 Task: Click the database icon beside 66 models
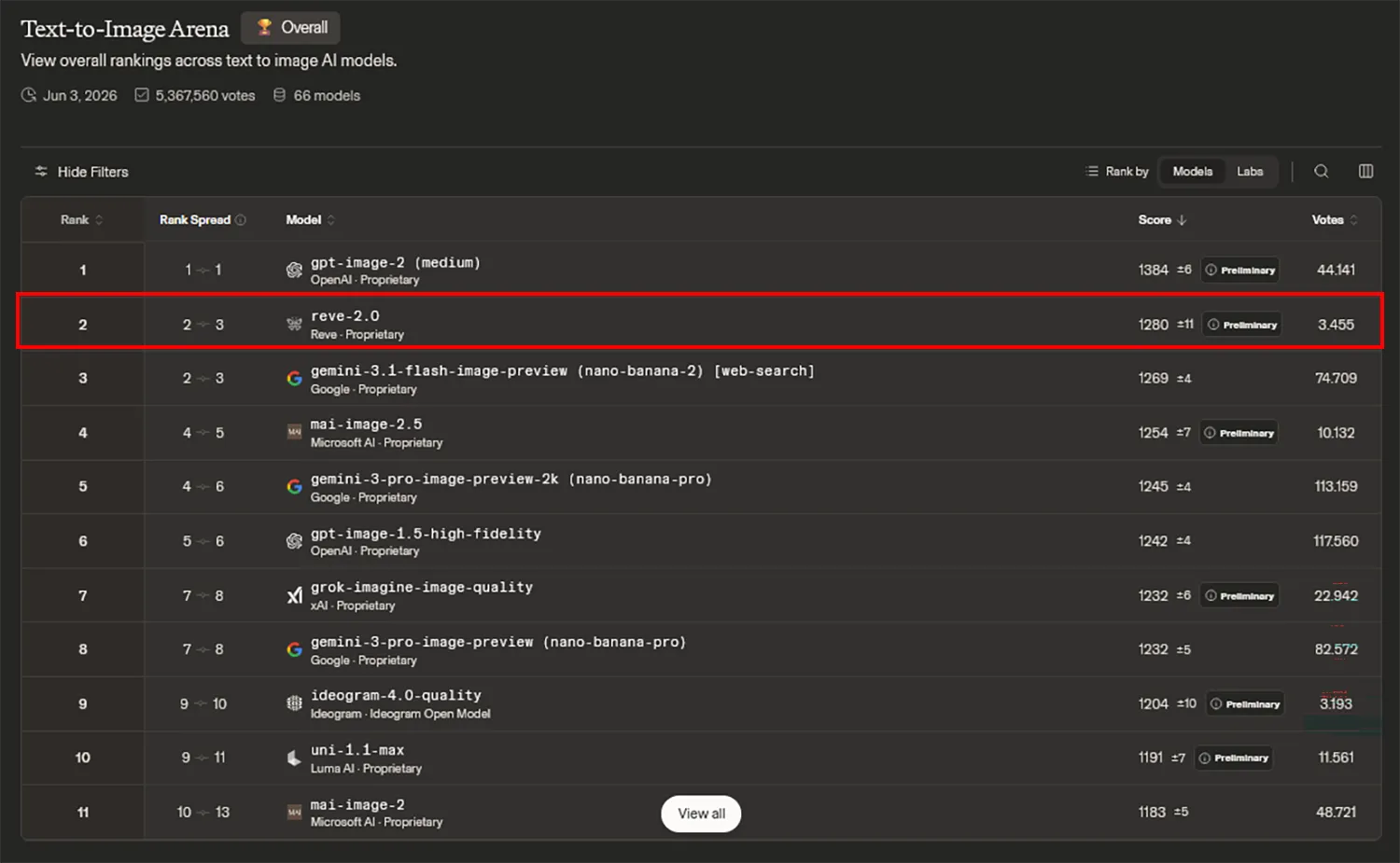coord(279,95)
